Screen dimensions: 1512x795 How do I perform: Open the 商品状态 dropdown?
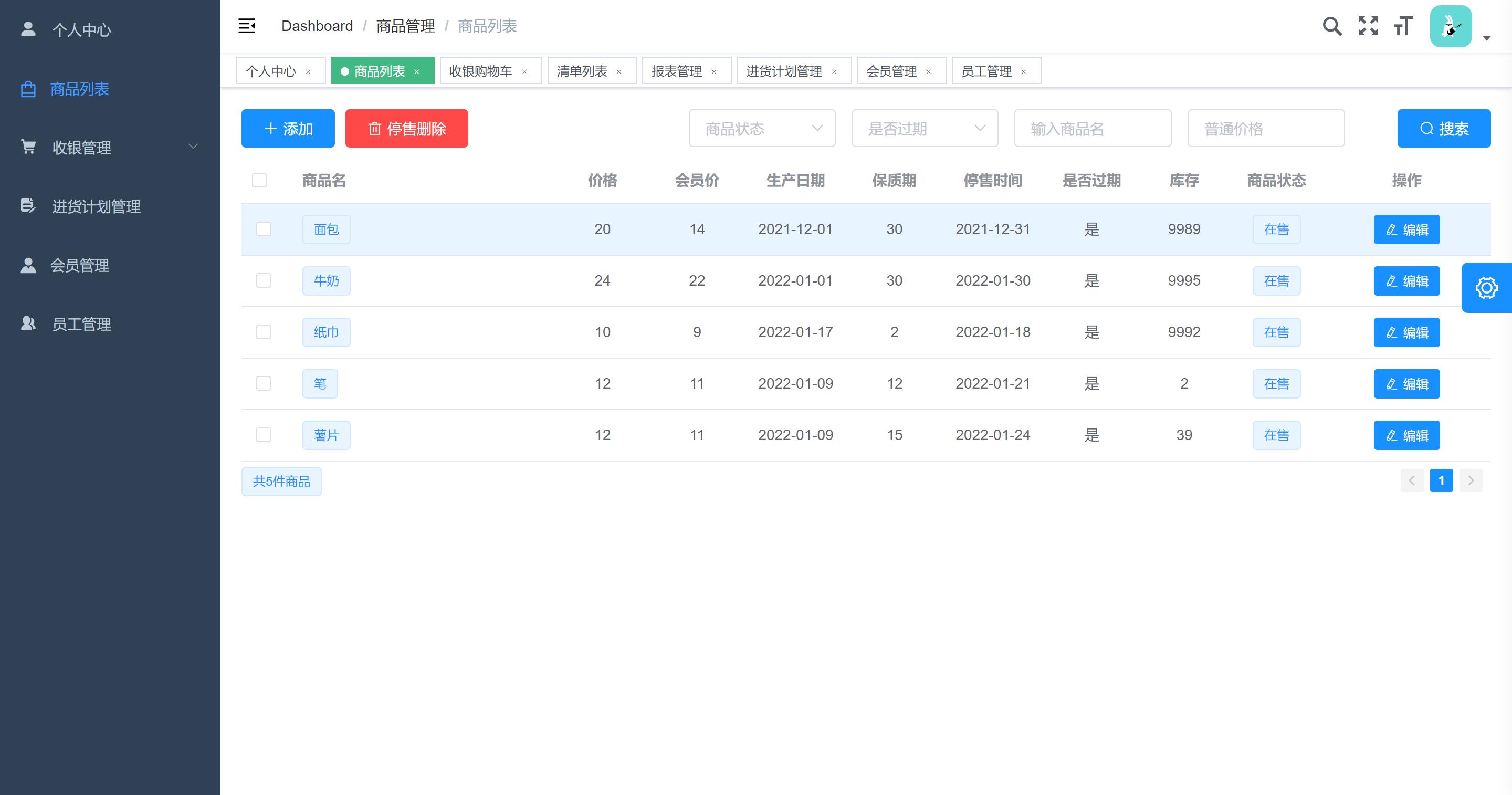pos(762,128)
